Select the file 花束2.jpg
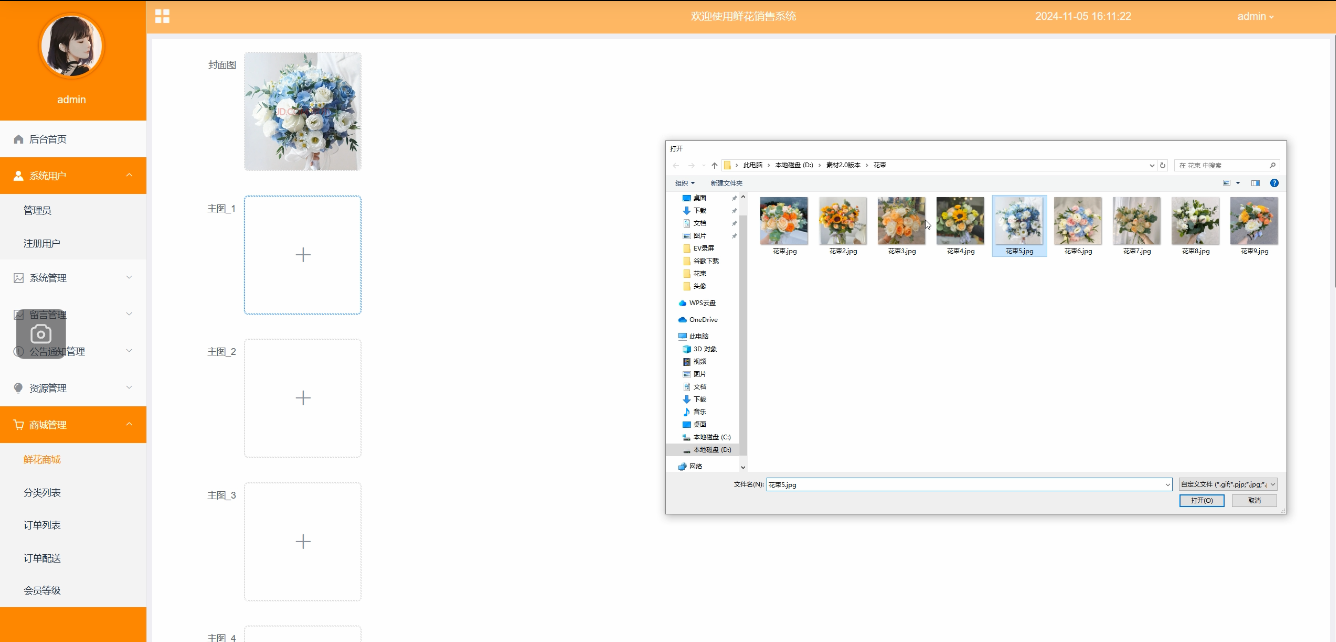 pyautogui.click(x=843, y=226)
